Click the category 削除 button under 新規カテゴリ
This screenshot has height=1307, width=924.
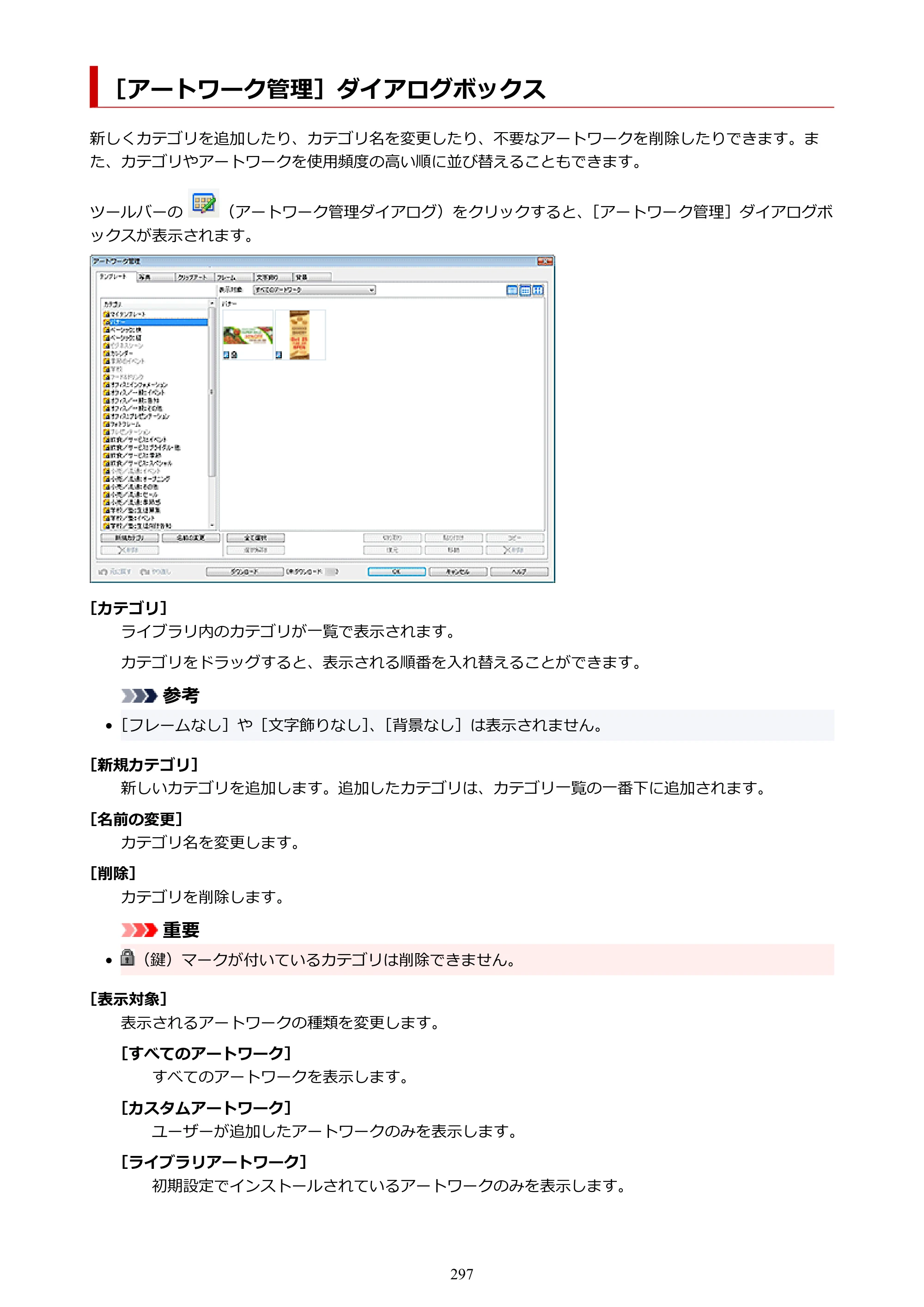[130, 550]
